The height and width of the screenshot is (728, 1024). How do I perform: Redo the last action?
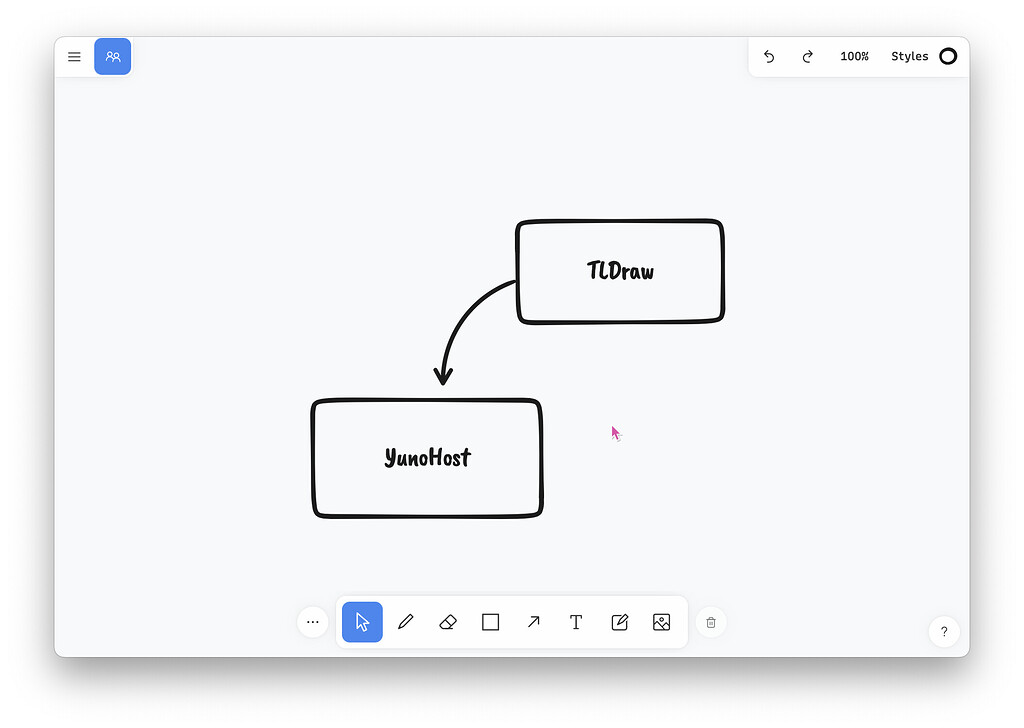tap(807, 57)
